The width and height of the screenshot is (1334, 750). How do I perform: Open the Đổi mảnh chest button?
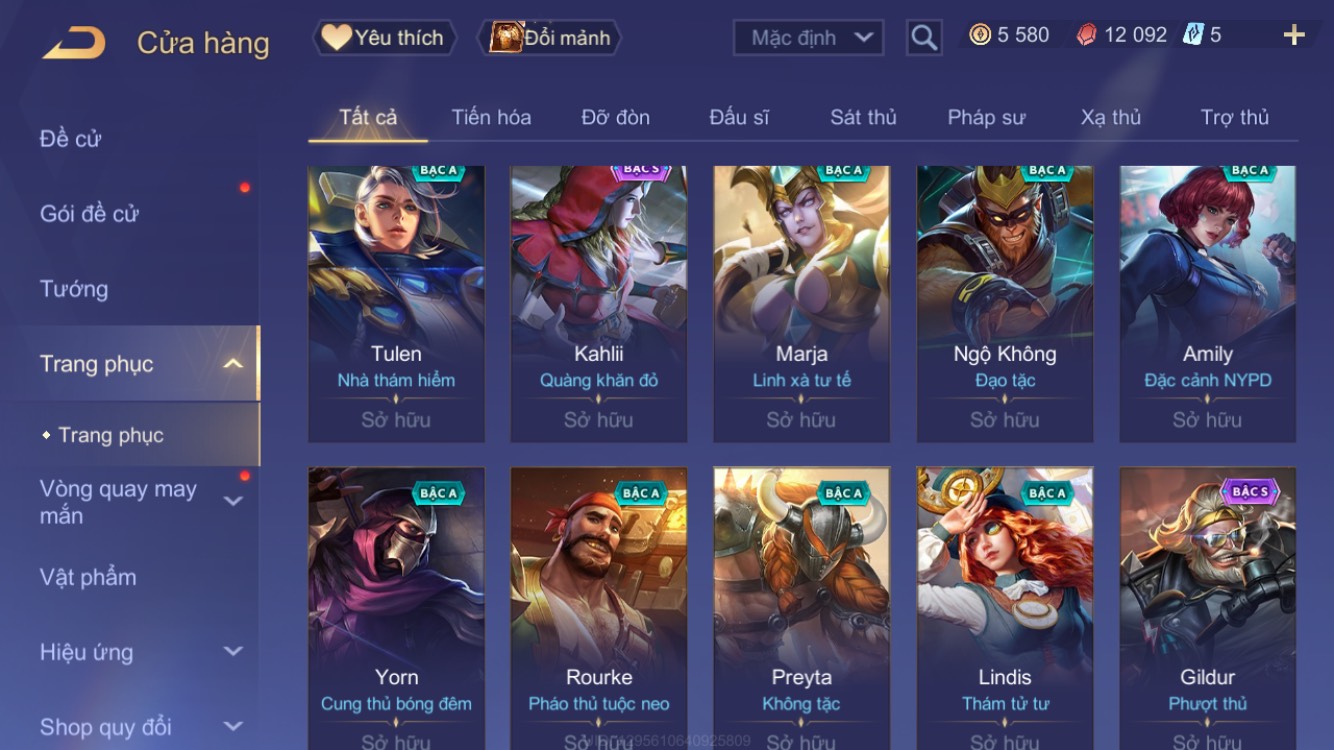point(550,38)
